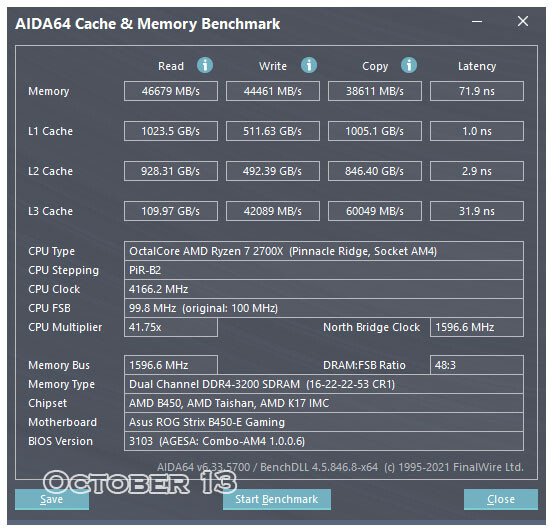Screen dimensions: 555x532
Task: Select the L1 Cache Read value field
Action: pos(171,131)
